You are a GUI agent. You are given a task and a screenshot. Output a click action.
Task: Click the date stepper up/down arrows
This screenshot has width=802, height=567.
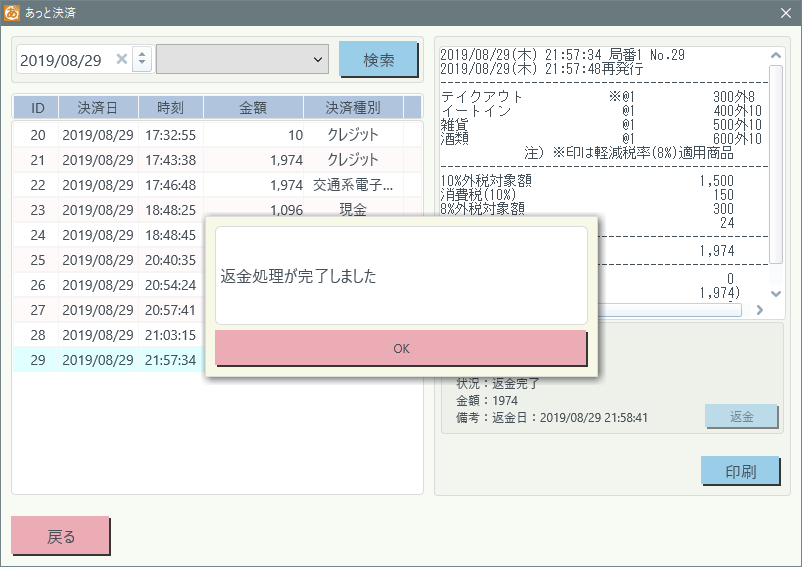[x=141, y=60]
